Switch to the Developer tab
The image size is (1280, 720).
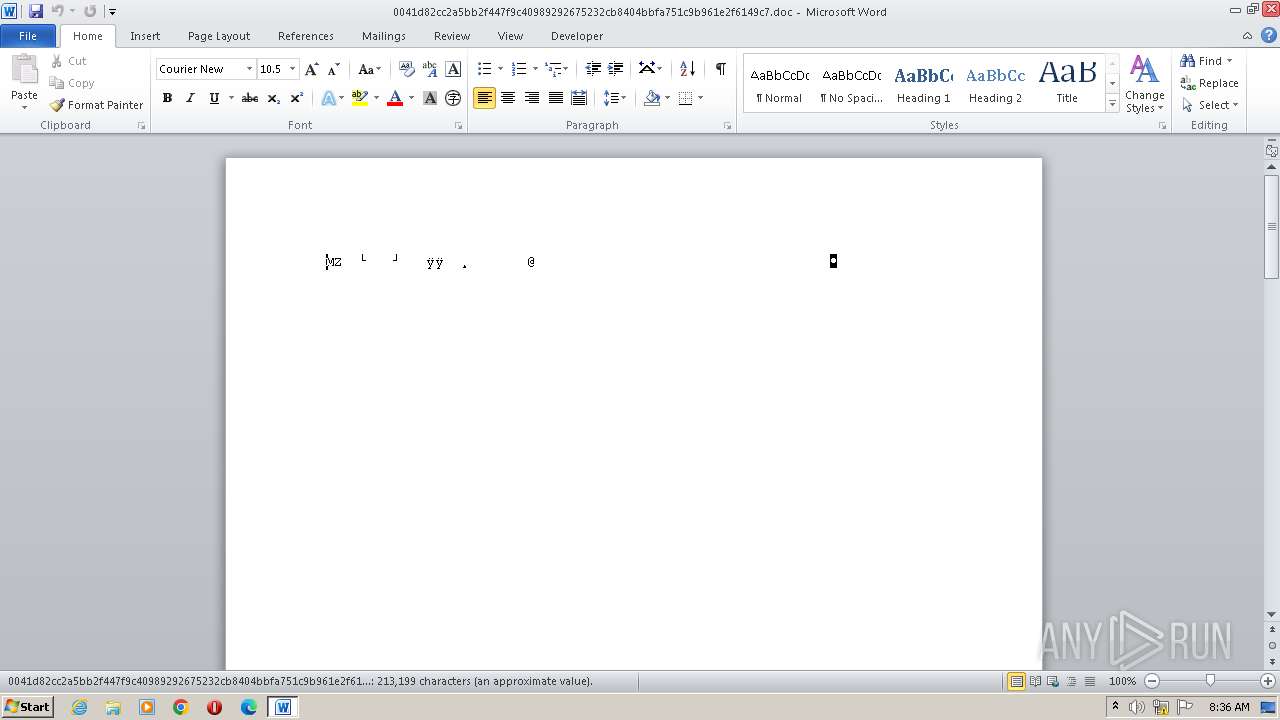[577, 36]
